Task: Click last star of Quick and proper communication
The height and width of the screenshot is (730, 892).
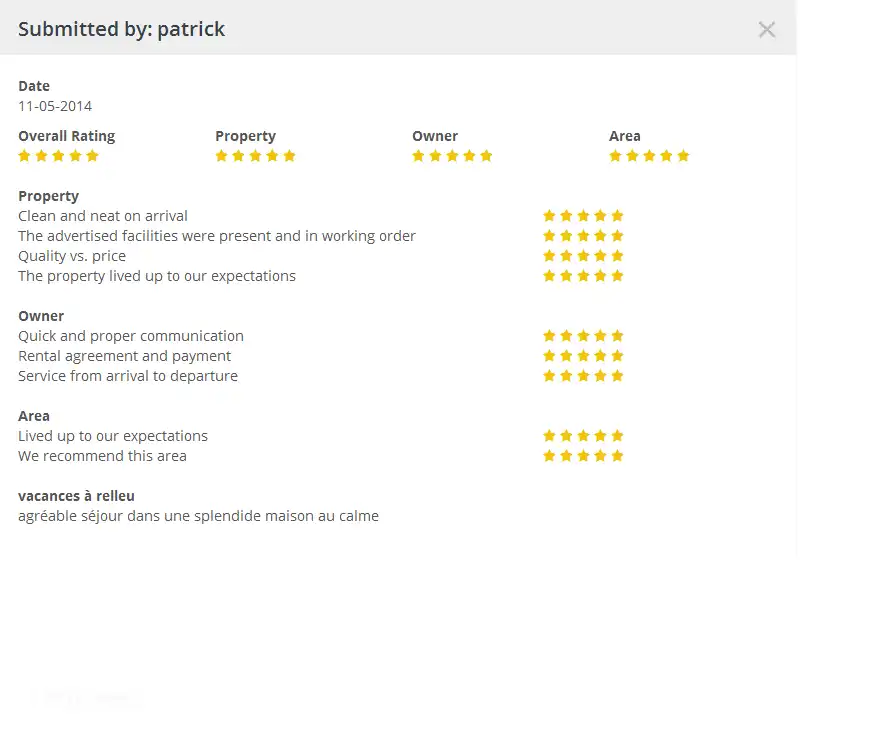Action: pyautogui.click(x=617, y=336)
